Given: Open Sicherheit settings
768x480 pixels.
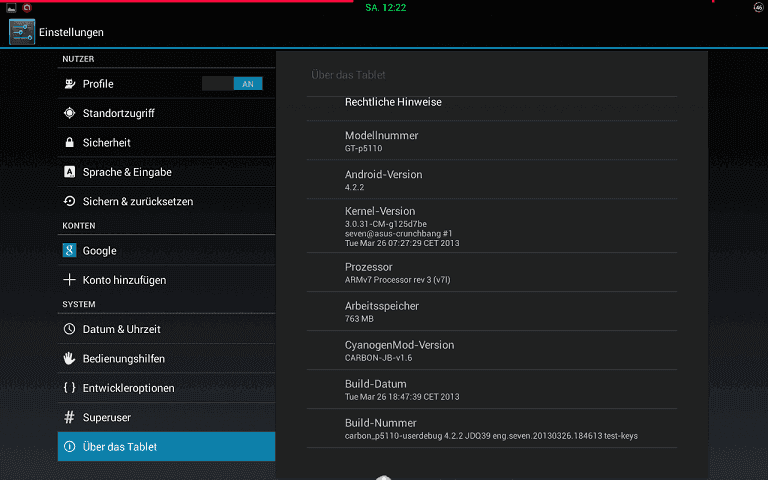Looking at the screenshot, I should (166, 143).
